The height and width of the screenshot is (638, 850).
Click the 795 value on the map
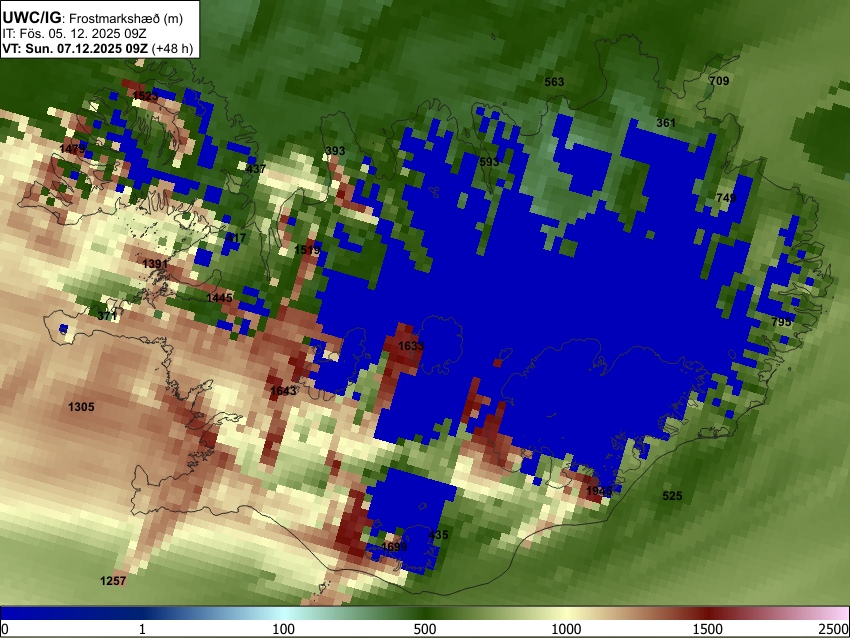781,321
